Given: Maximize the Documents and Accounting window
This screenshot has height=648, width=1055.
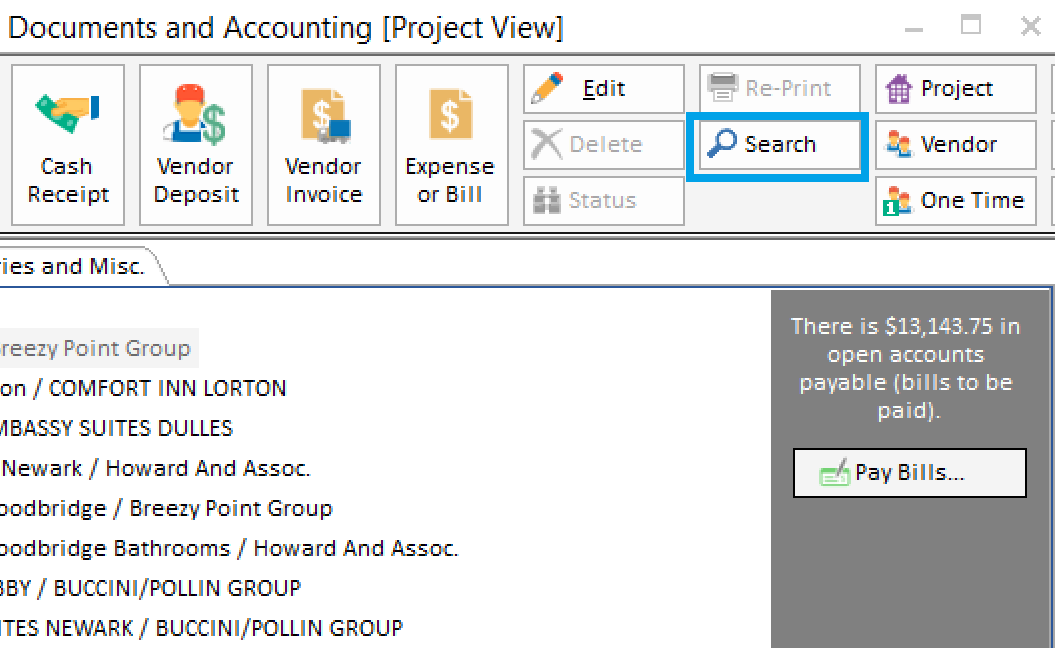Looking at the screenshot, I should point(971,26).
